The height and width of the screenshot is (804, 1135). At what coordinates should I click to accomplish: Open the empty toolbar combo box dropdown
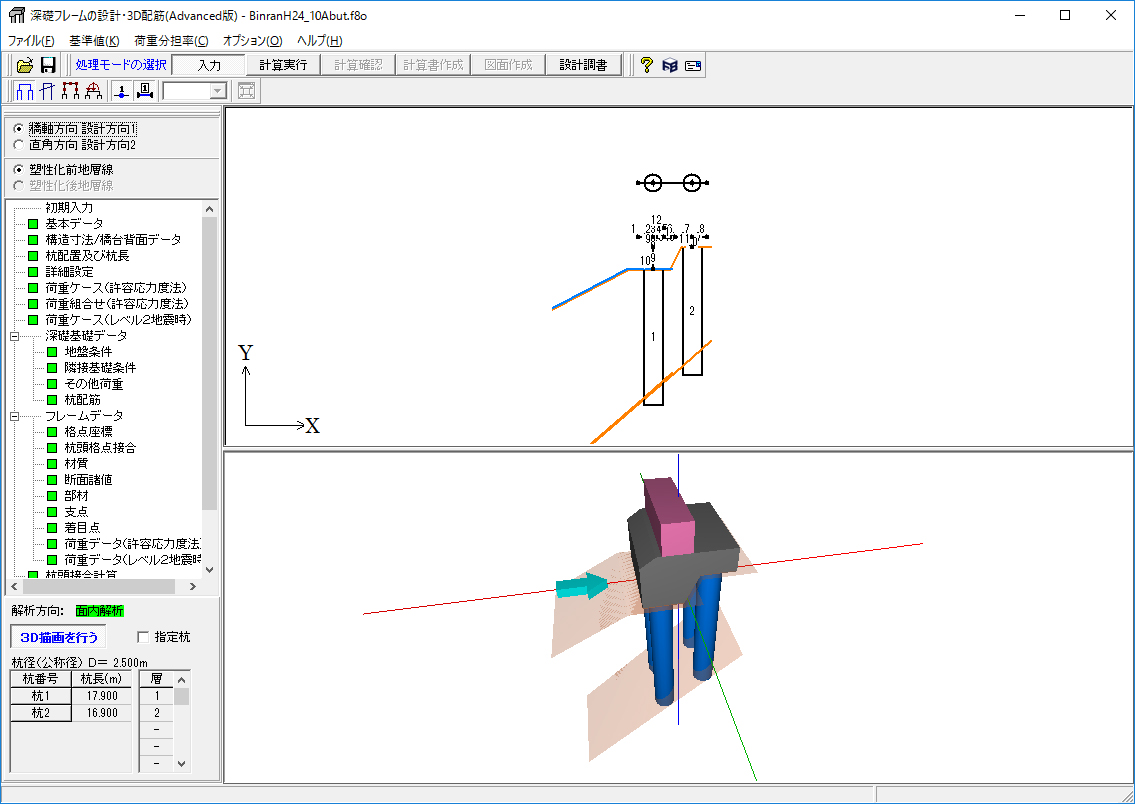[x=217, y=91]
